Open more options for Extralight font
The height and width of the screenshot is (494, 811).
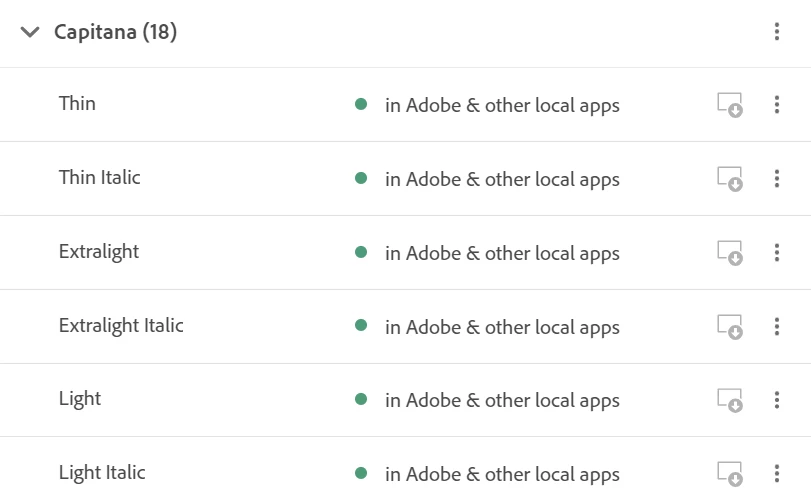click(777, 253)
